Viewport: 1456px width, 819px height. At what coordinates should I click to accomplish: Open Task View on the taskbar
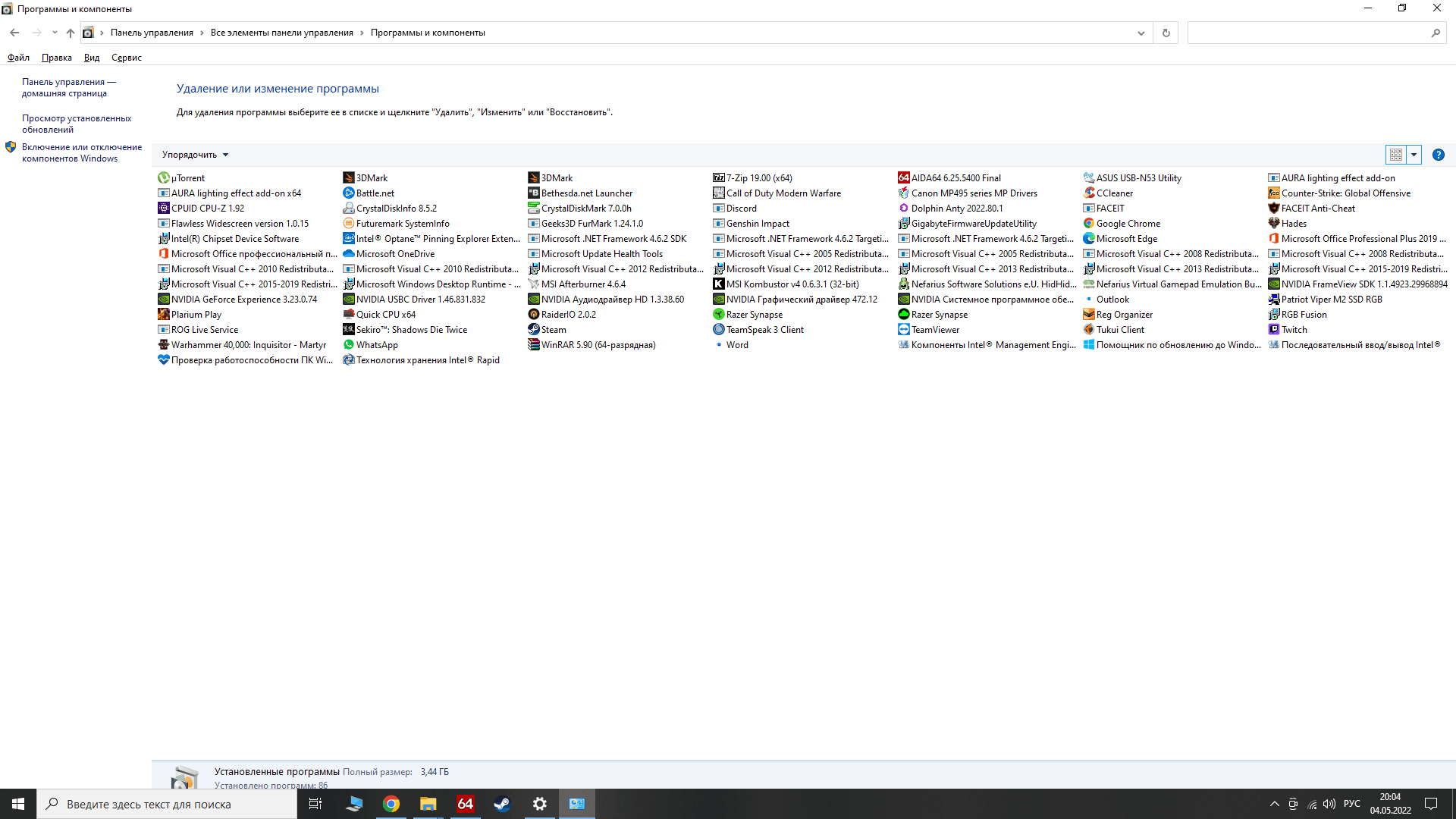point(315,804)
